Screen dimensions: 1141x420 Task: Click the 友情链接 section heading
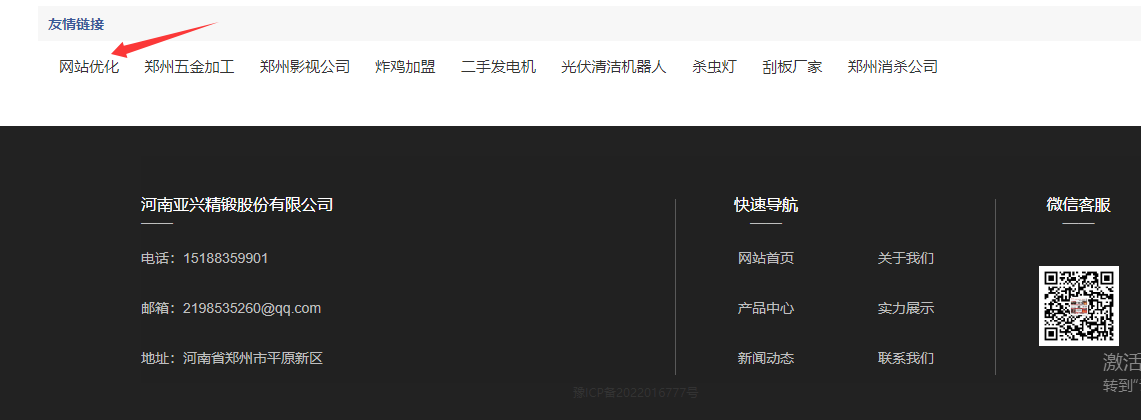coord(76,24)
